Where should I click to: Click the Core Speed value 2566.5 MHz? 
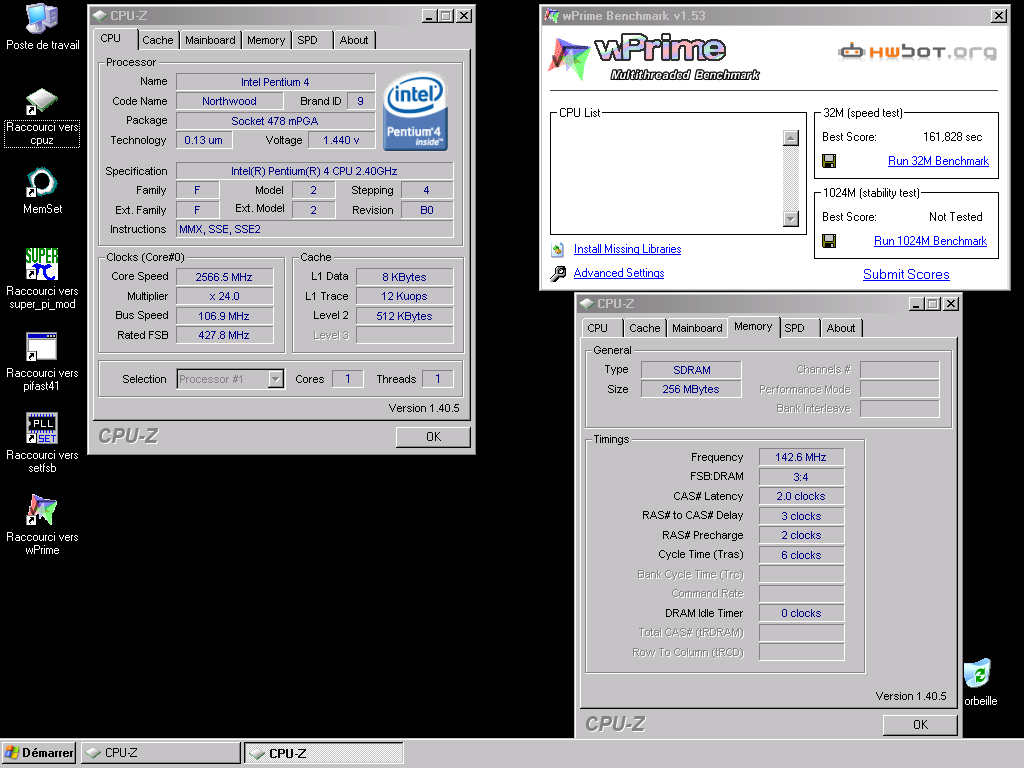click(224, 277)
